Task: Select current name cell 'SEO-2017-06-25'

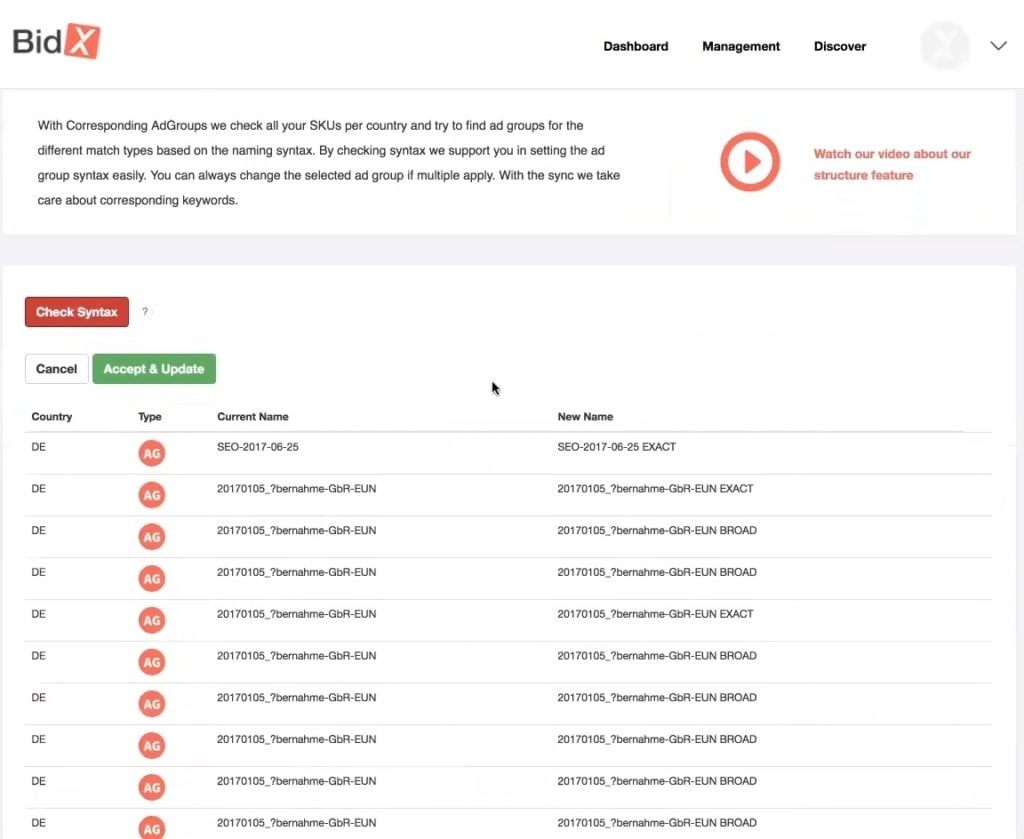Action: (x=257, y=447)
